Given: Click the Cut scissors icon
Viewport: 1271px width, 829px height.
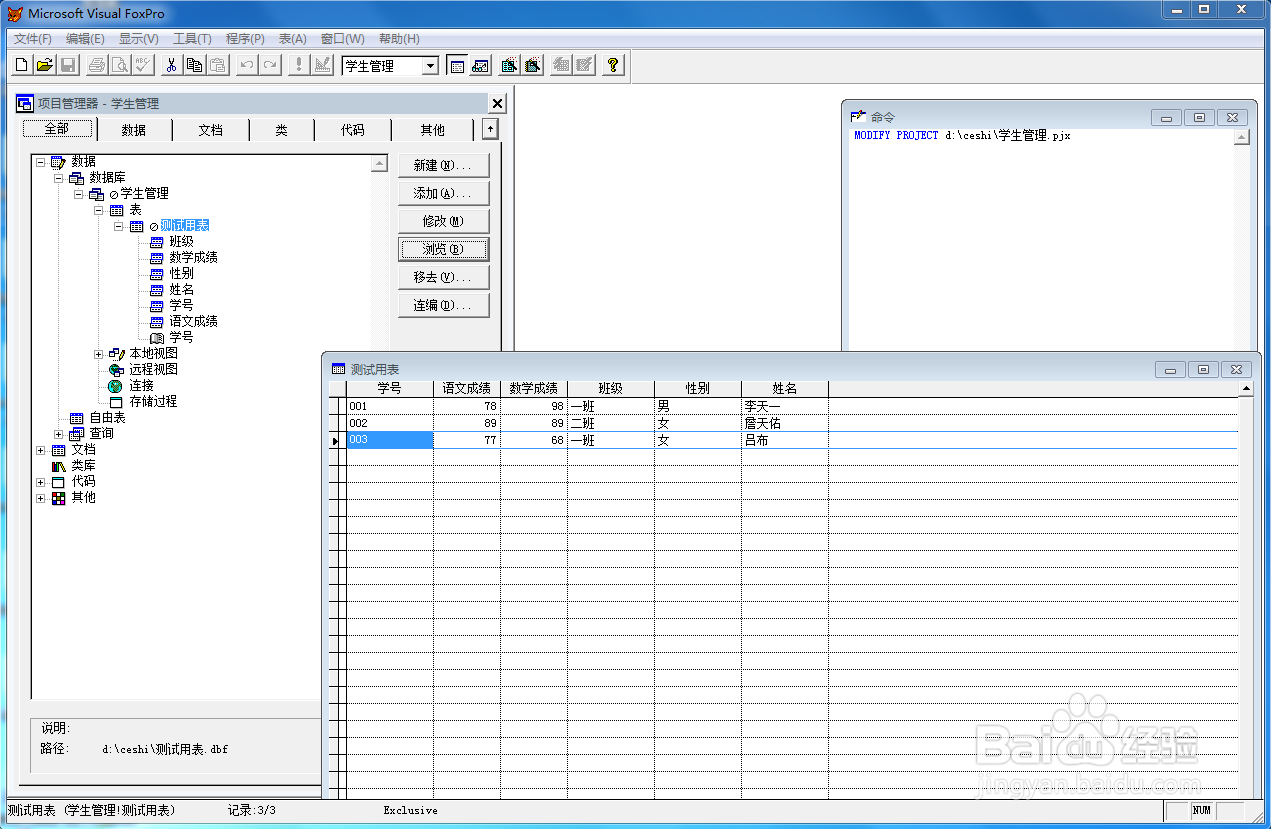Looking at the screenshot, I should [172, 66].
